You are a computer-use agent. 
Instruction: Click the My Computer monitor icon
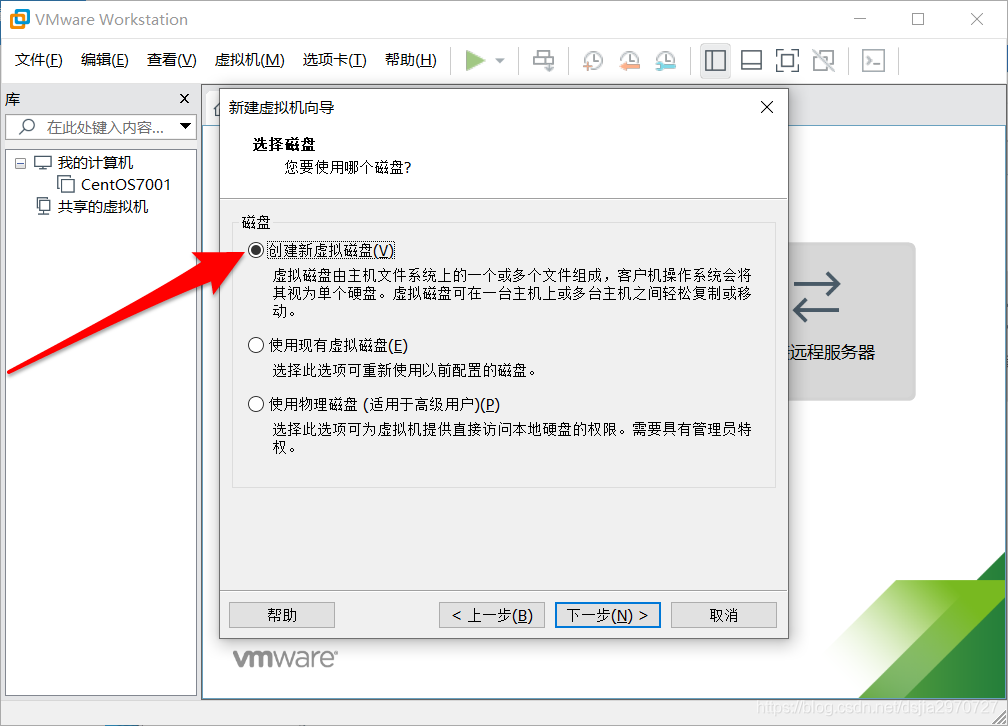42,163
